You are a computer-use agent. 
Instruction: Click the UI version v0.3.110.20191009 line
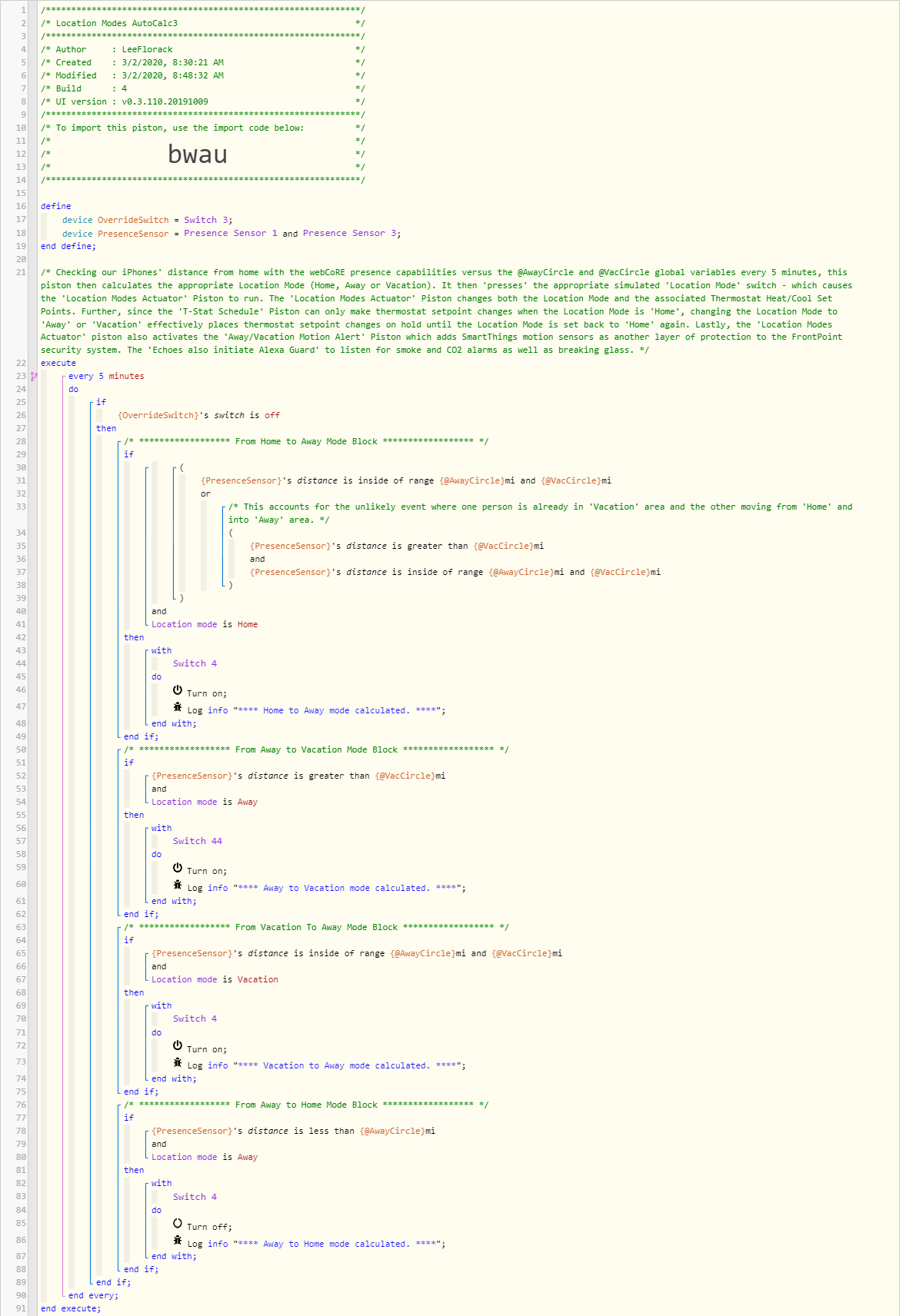[203, 101]
